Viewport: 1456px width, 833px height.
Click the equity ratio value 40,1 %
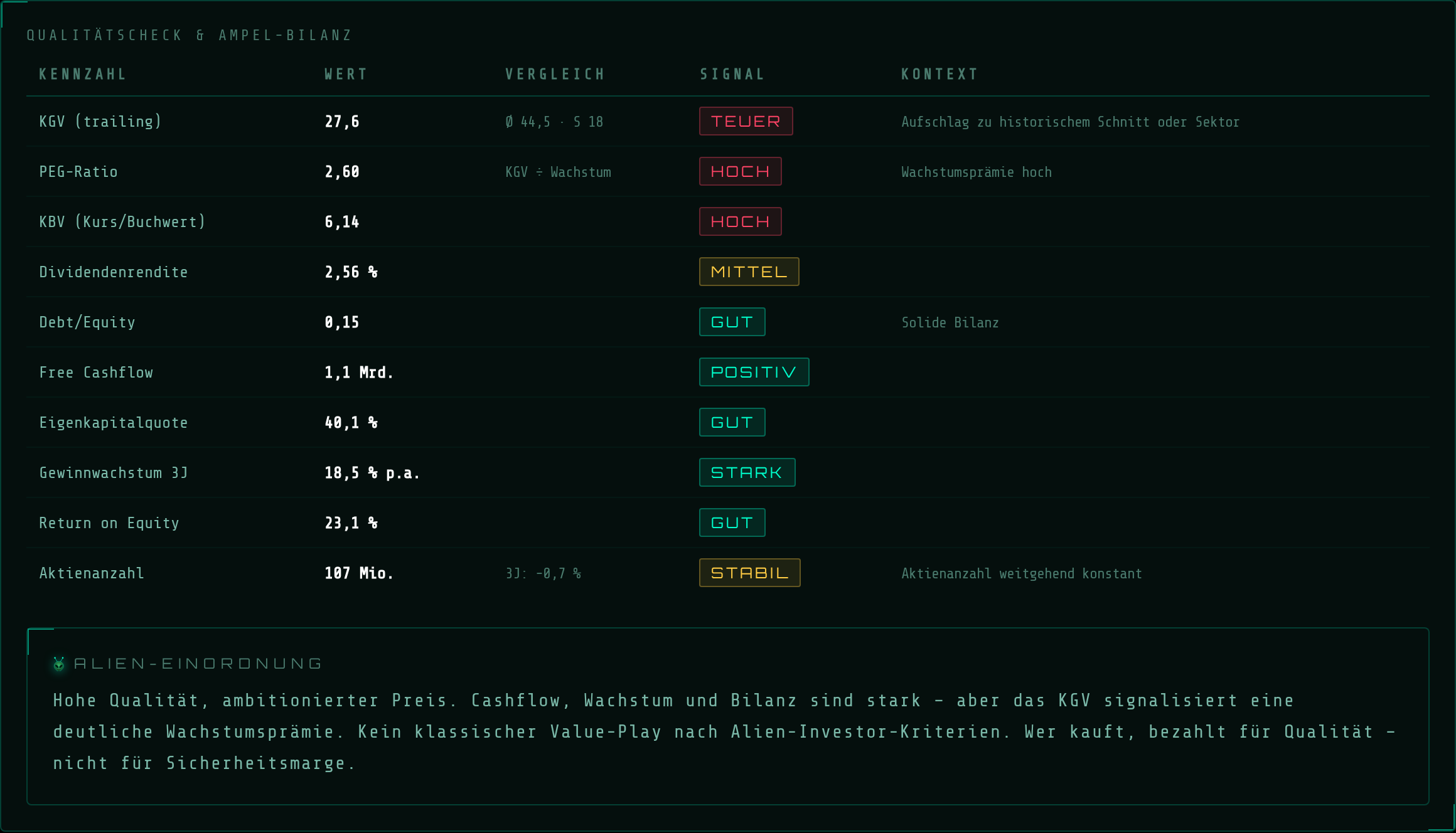351,423
